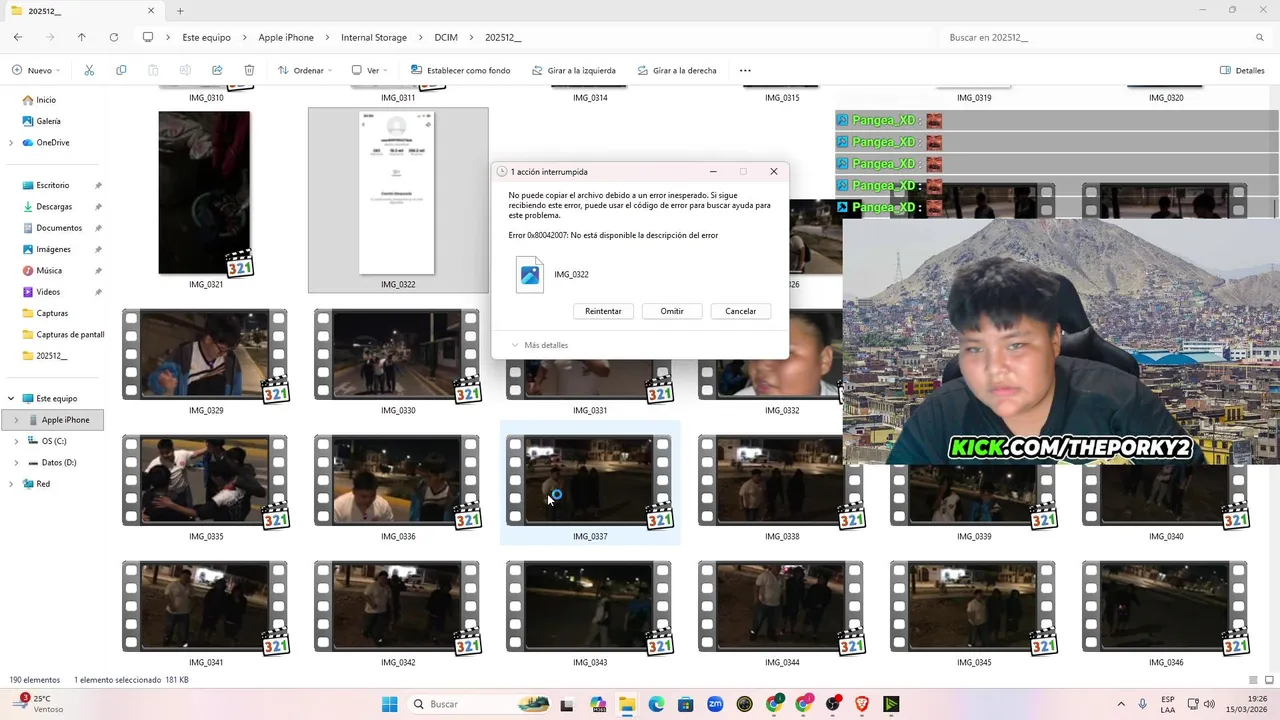
Task: Show hidden system tray icons chevron
Action: click(x=1120, y=704)
